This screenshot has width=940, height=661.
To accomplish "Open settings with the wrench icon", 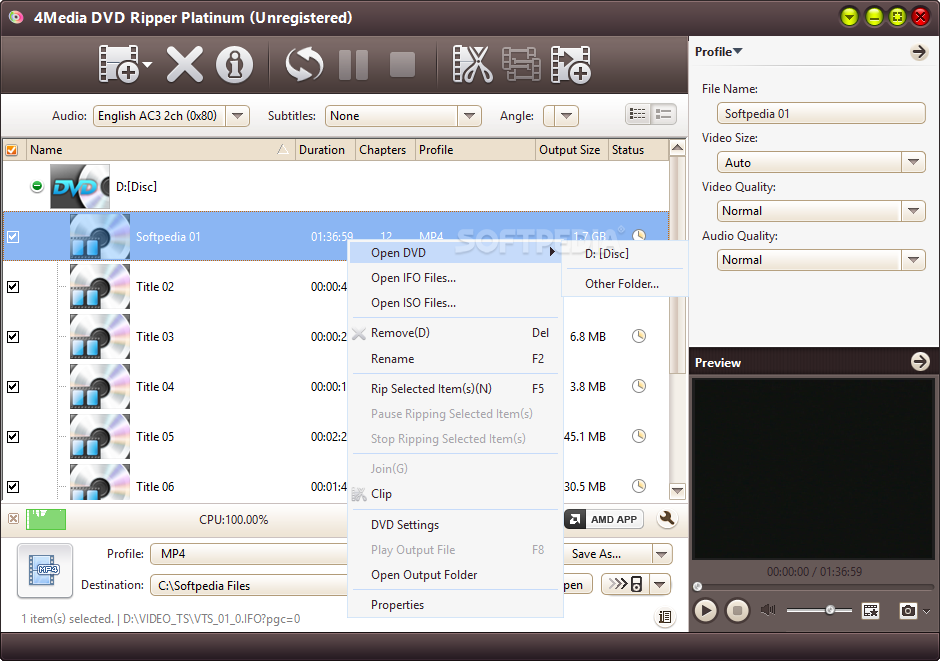I will (667, 519).
